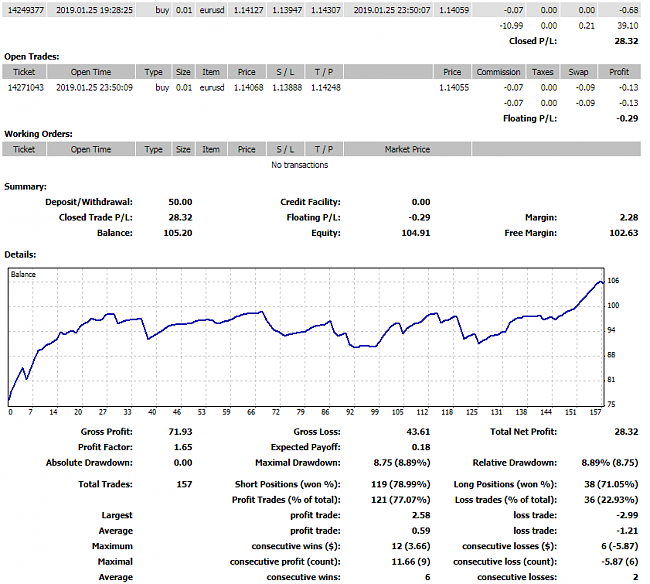Click Long Positions value 38 (71.05%)
Screen dimensions: 650x584
click(611, 485)
